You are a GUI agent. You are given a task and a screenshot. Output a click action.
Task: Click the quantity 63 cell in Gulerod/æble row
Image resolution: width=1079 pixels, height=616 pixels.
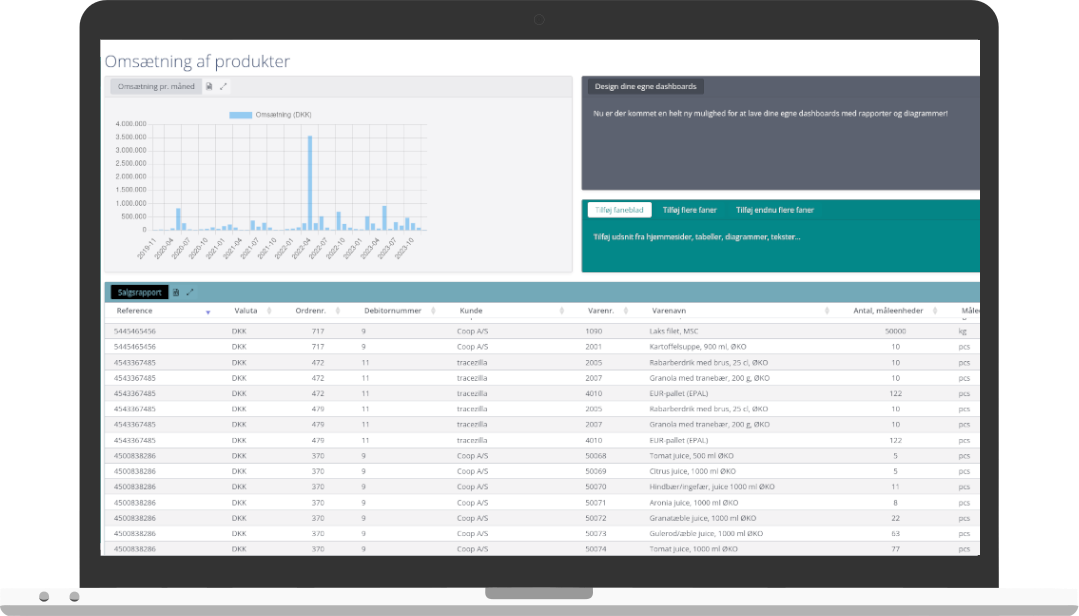pos(895,534)
